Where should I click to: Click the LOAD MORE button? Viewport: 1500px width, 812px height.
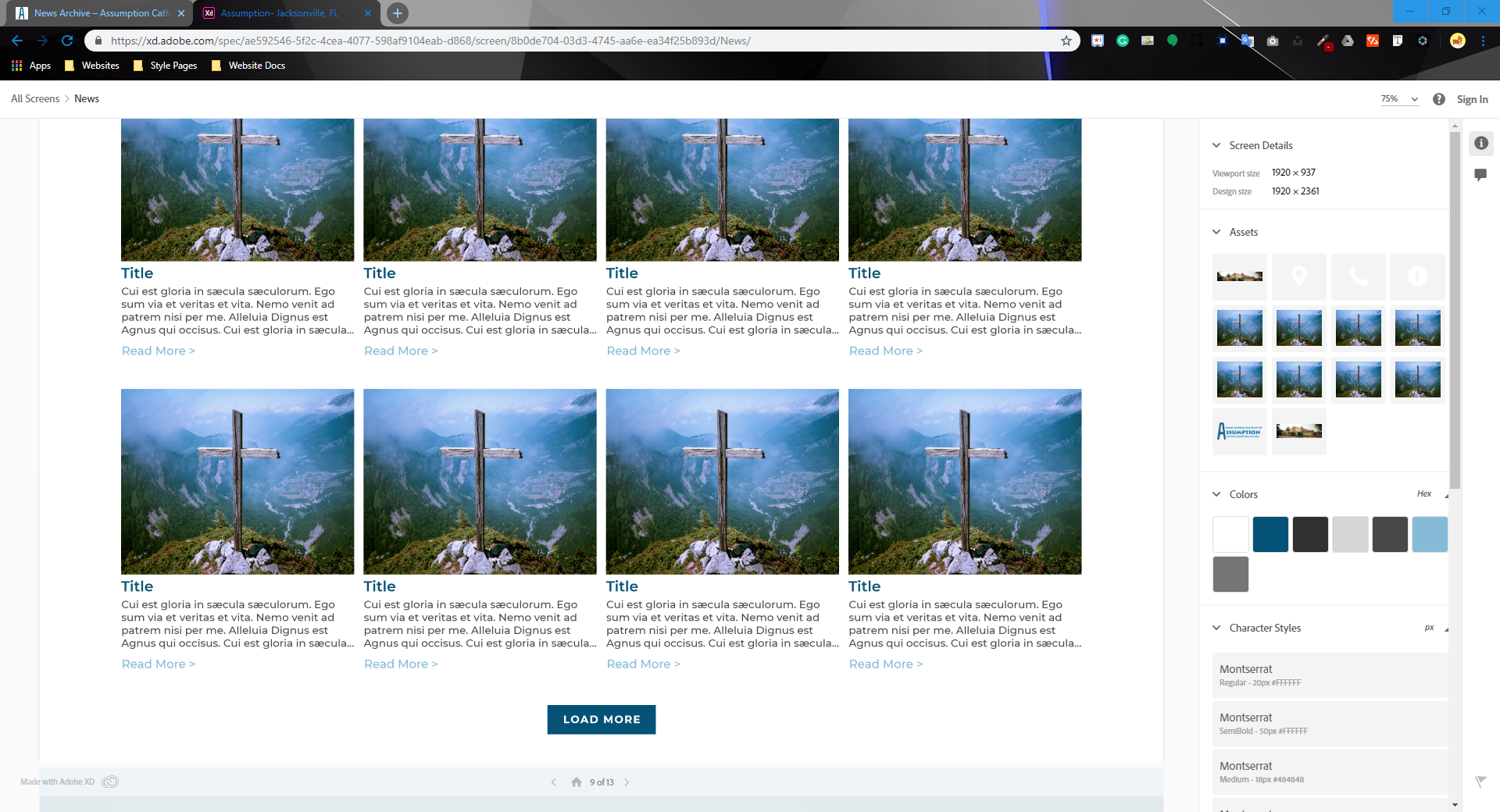601,719
